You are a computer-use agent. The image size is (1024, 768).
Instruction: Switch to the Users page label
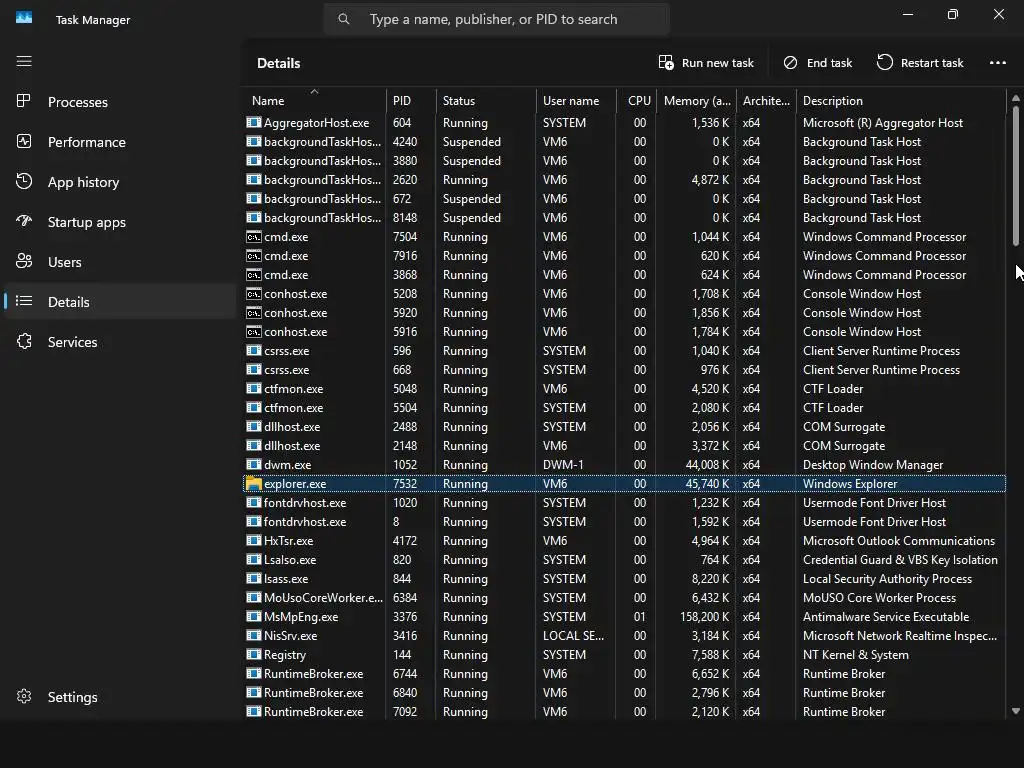click(65, 262)
